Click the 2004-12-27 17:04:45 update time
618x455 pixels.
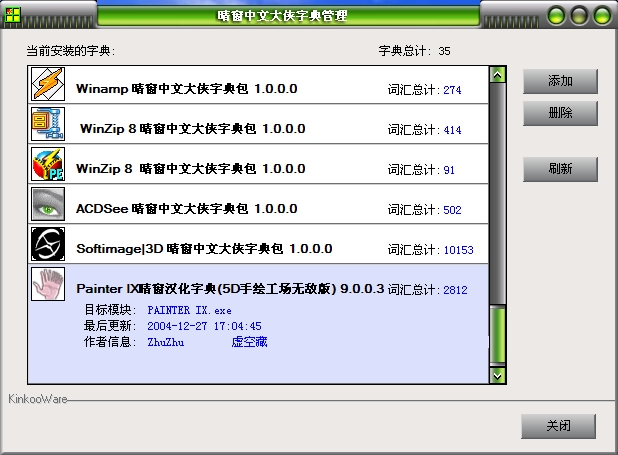pyautogui.click(x=204, y=326)
